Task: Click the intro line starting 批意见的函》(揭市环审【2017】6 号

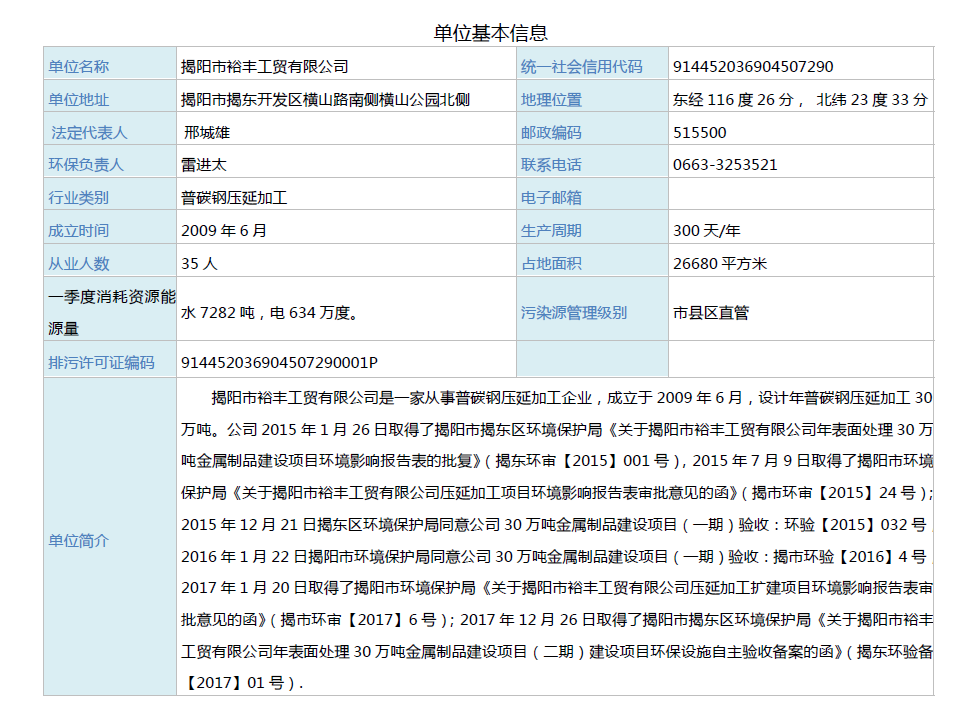Action: (x=557, y=619)
